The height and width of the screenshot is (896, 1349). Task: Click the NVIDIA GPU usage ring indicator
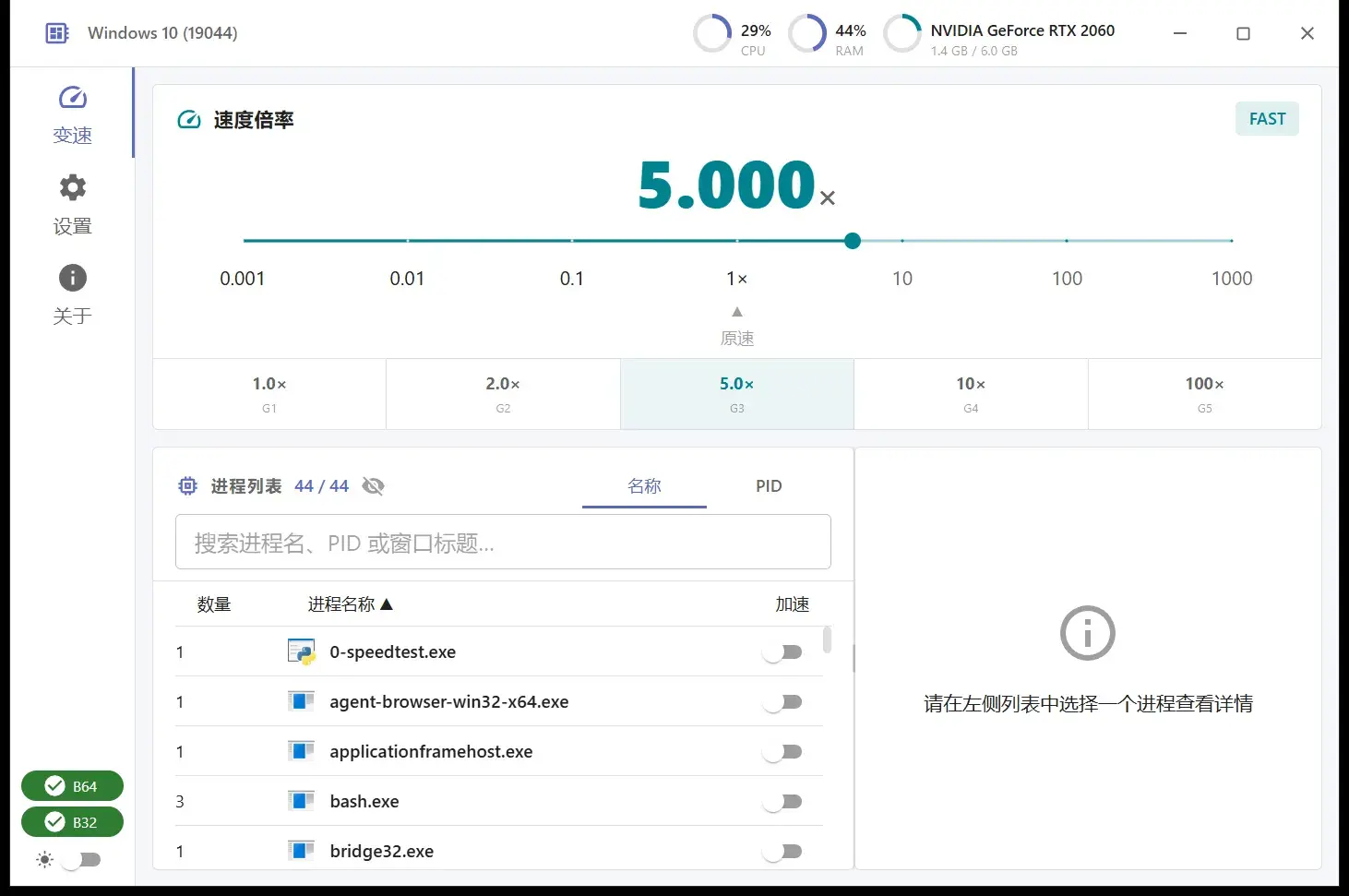(x=902, y=33)
